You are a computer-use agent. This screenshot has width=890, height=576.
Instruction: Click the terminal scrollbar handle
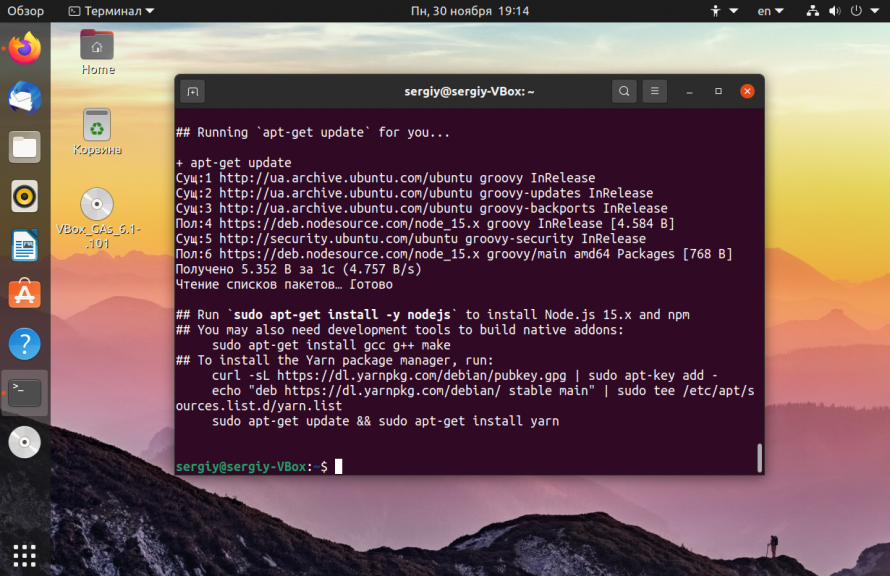point(759,457)
